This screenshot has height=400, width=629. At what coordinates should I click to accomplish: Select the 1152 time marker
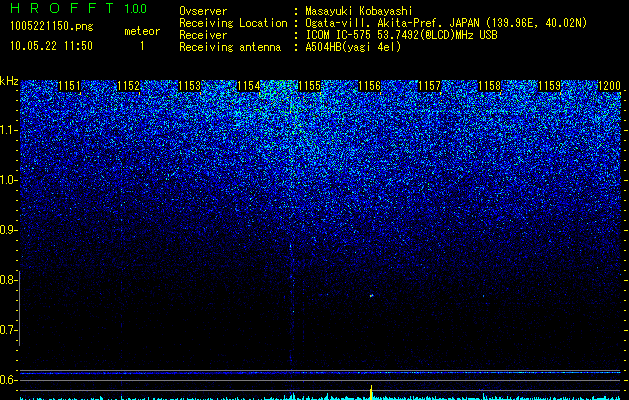point(129,86)
